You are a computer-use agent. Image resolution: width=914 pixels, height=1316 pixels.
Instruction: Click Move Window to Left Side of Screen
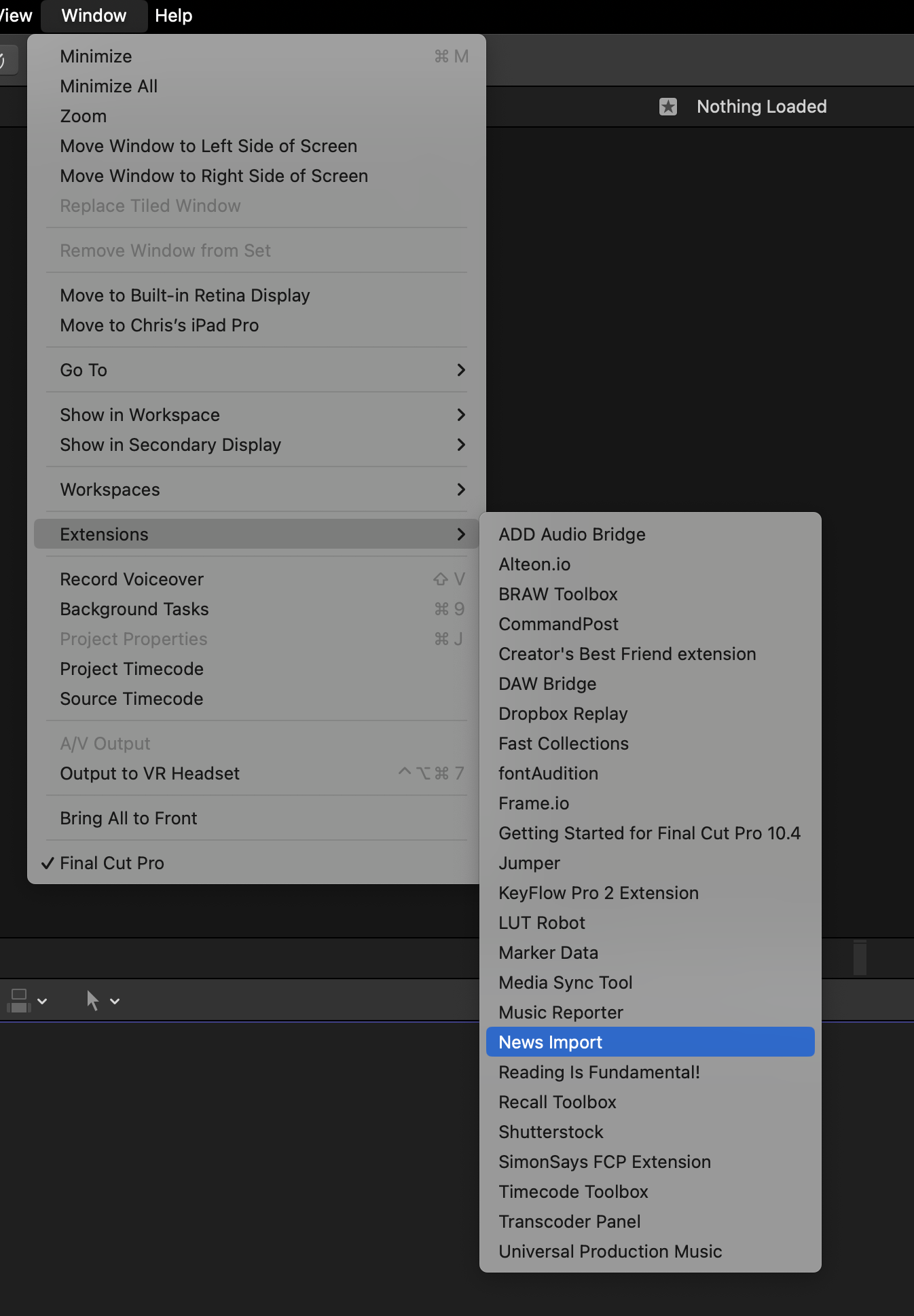pyautogui.click(x=208, y=146)
